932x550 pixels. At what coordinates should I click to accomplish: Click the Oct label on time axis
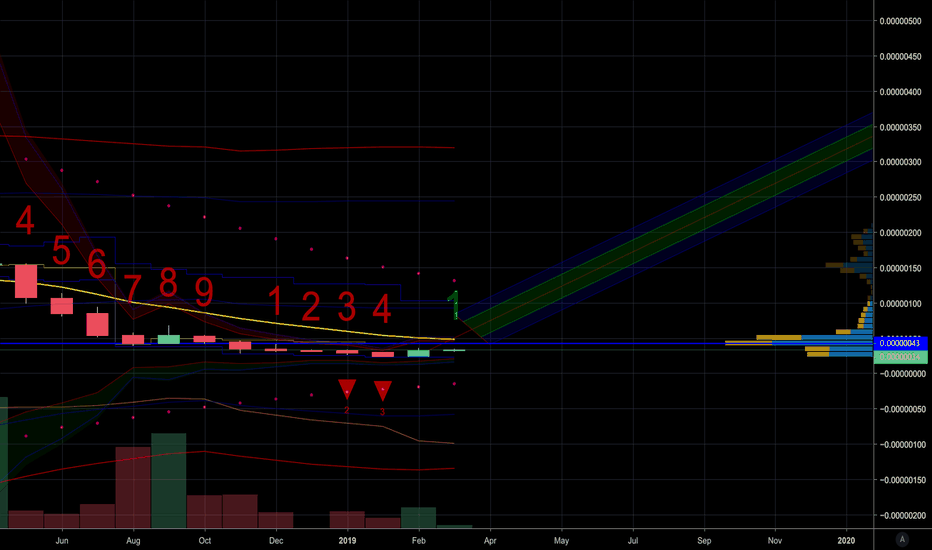[204, 540]
